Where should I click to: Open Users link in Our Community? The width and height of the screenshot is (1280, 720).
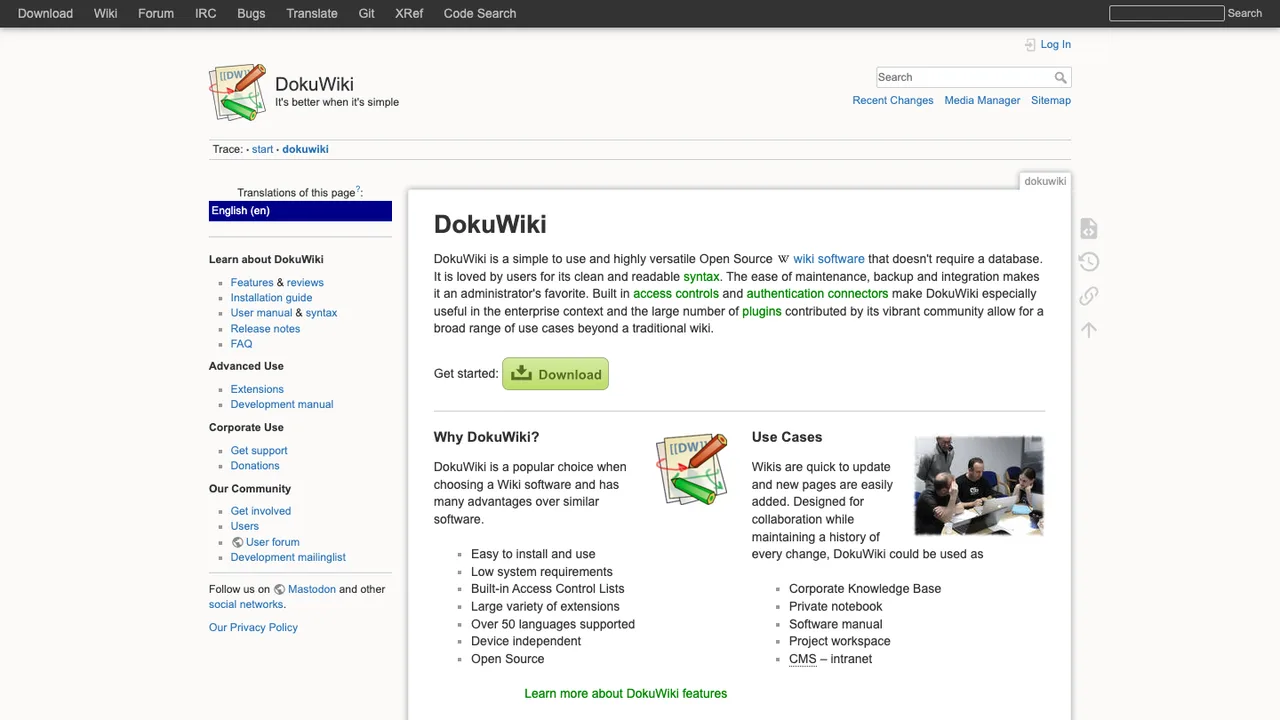click(x=244, y=526)
